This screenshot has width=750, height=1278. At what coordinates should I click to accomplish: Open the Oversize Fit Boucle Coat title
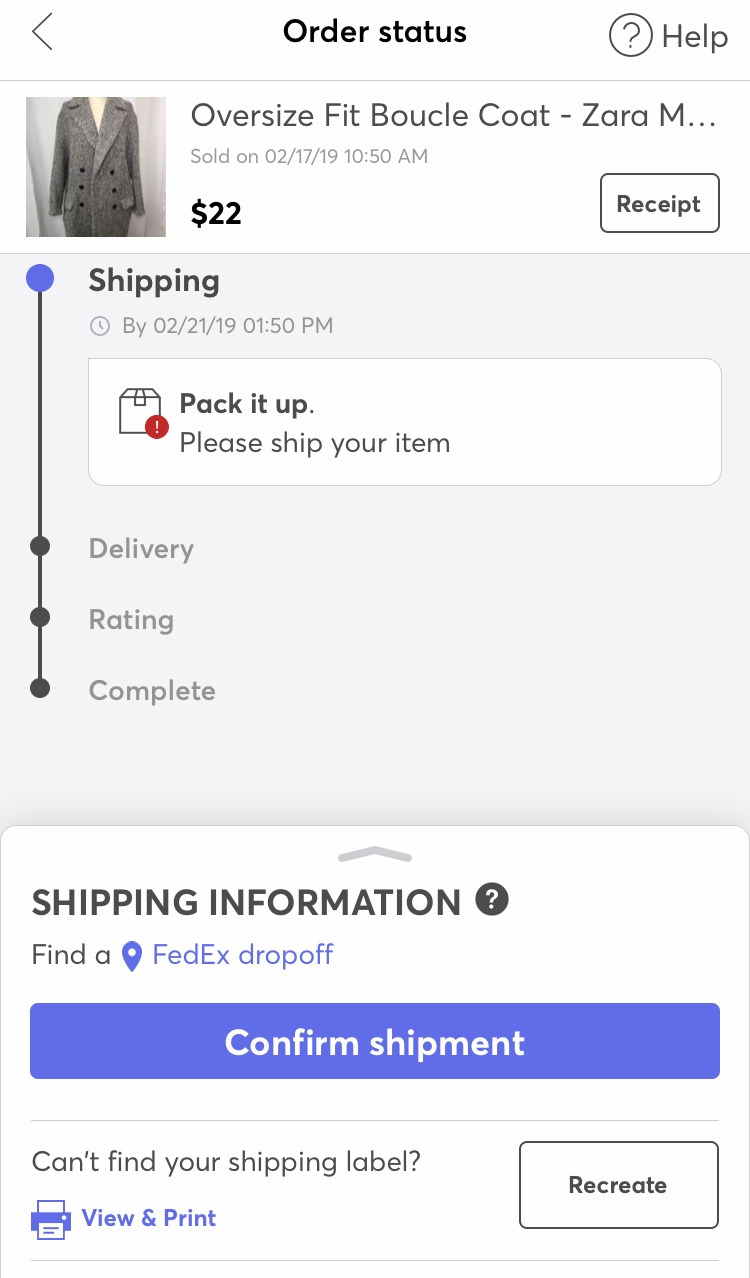click(x=454, y=116)
